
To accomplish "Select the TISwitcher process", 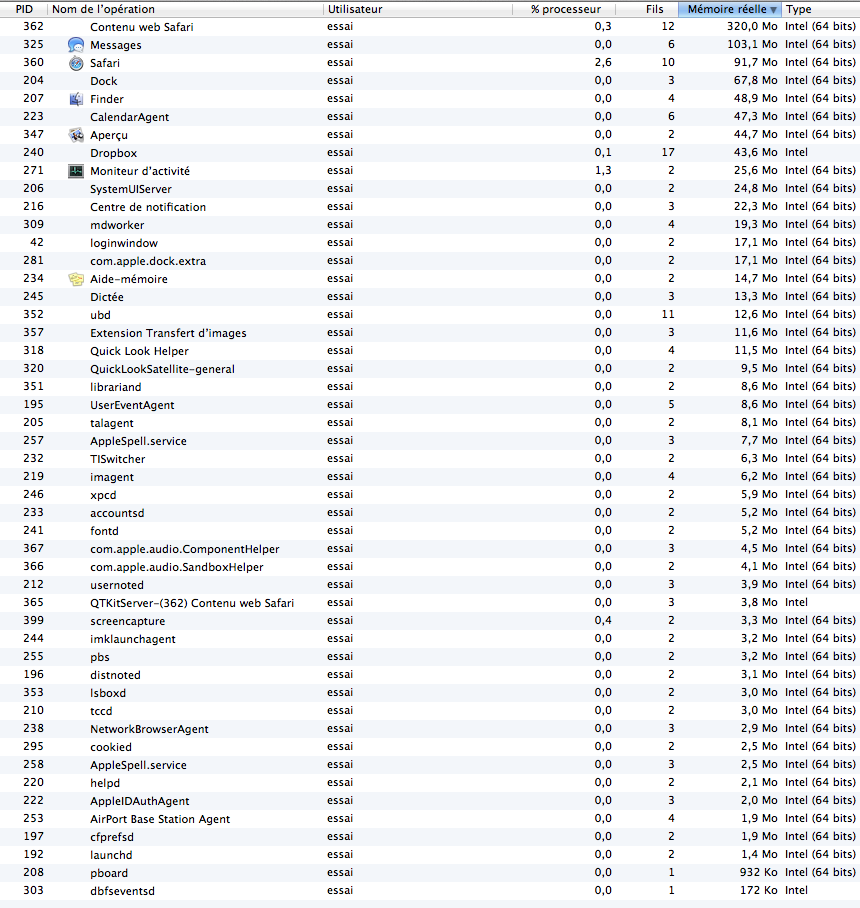I will [430, 459].
